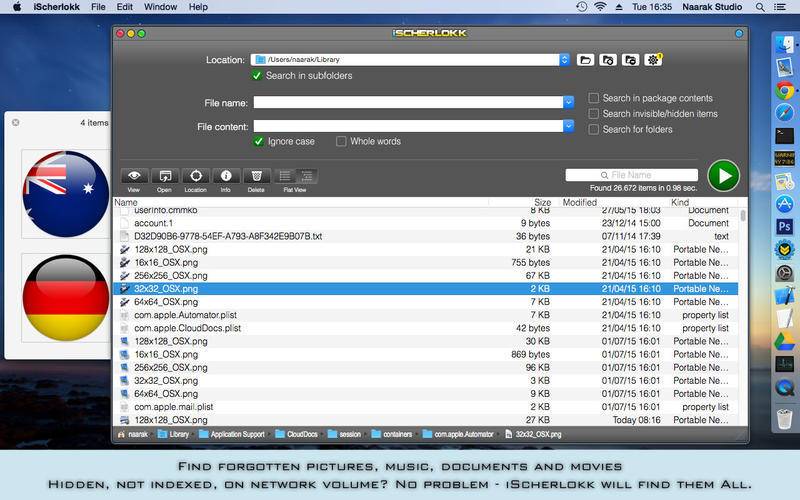Viewport: 800px width, 500px height.
Task: Select com.apple.mail.plist row
Action: [x=426, y=407]
